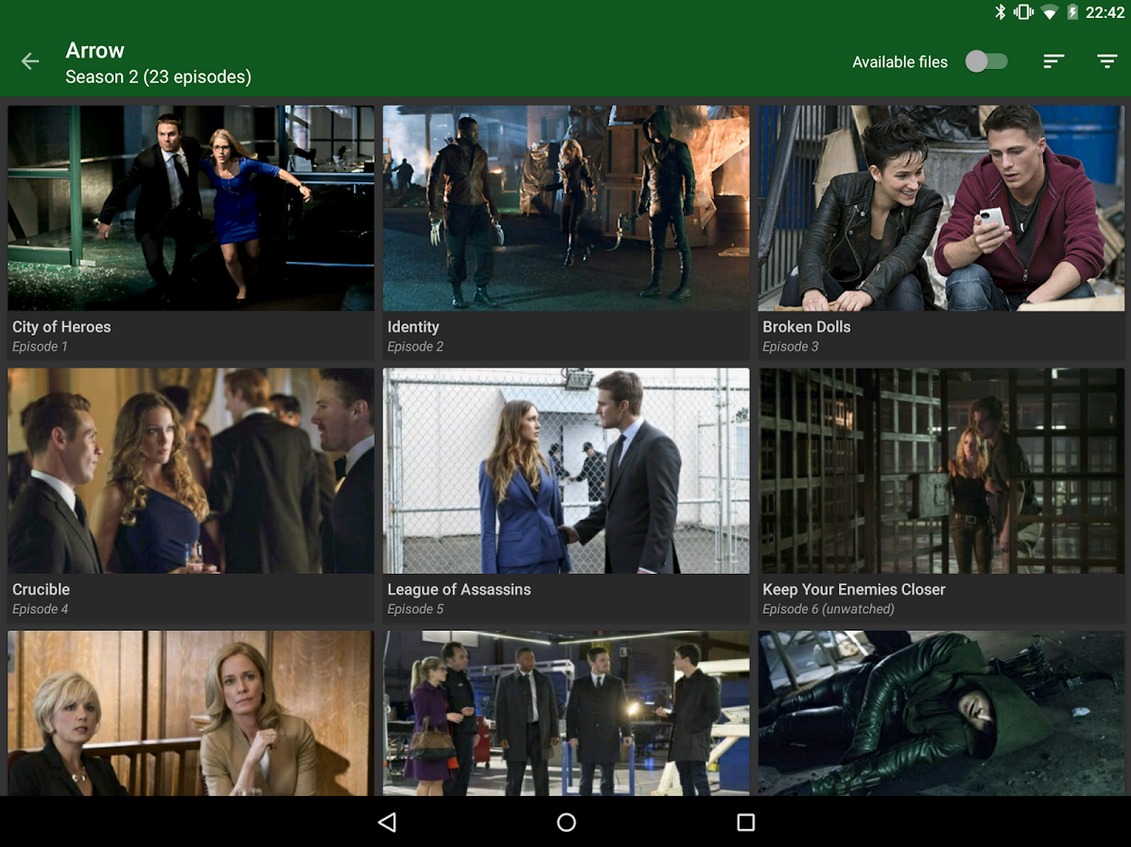
Task: Open the courtroom scene thumbnail with two blonde women
Action: click(191, 714)
